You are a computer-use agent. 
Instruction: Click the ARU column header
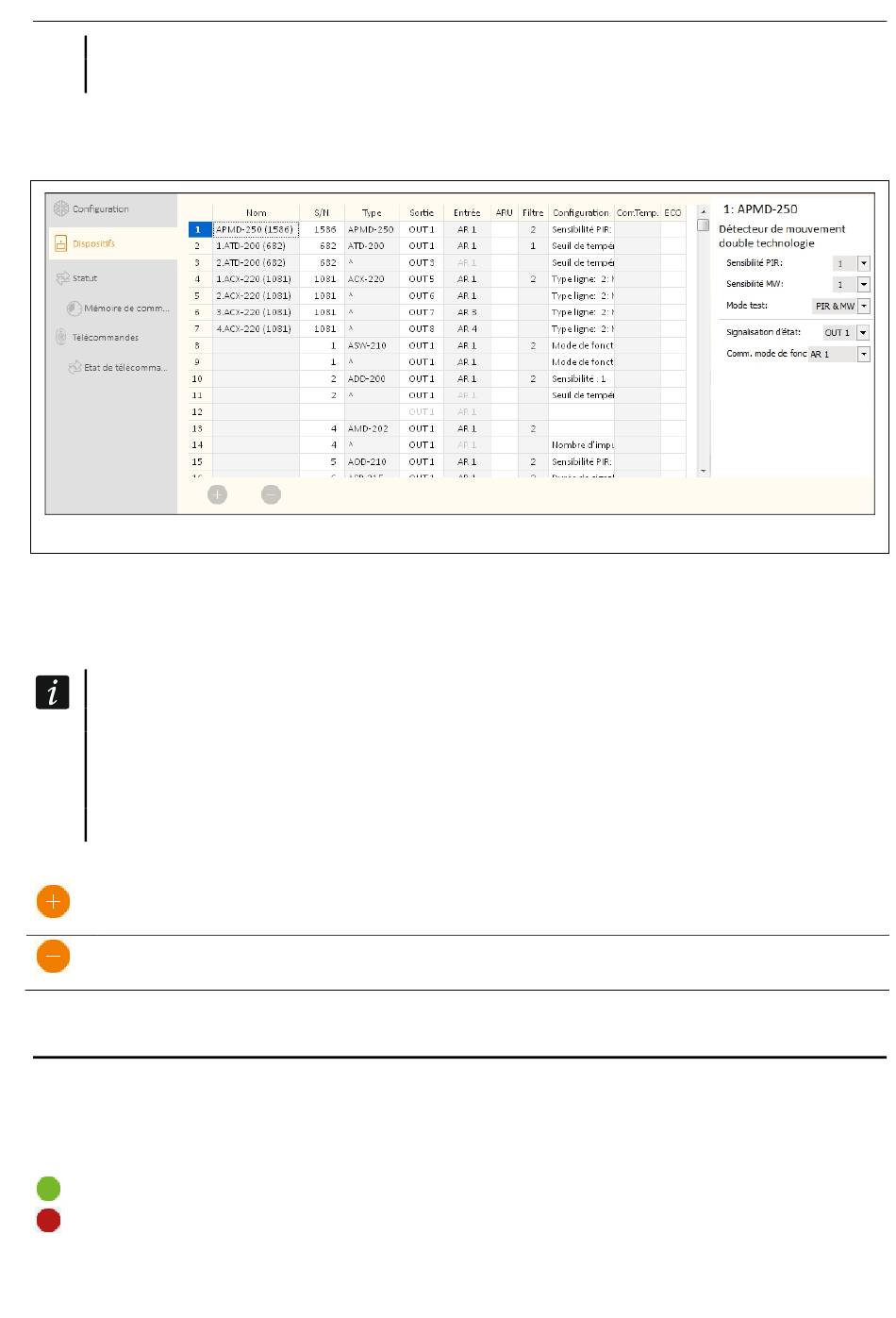tap(505, 212)
